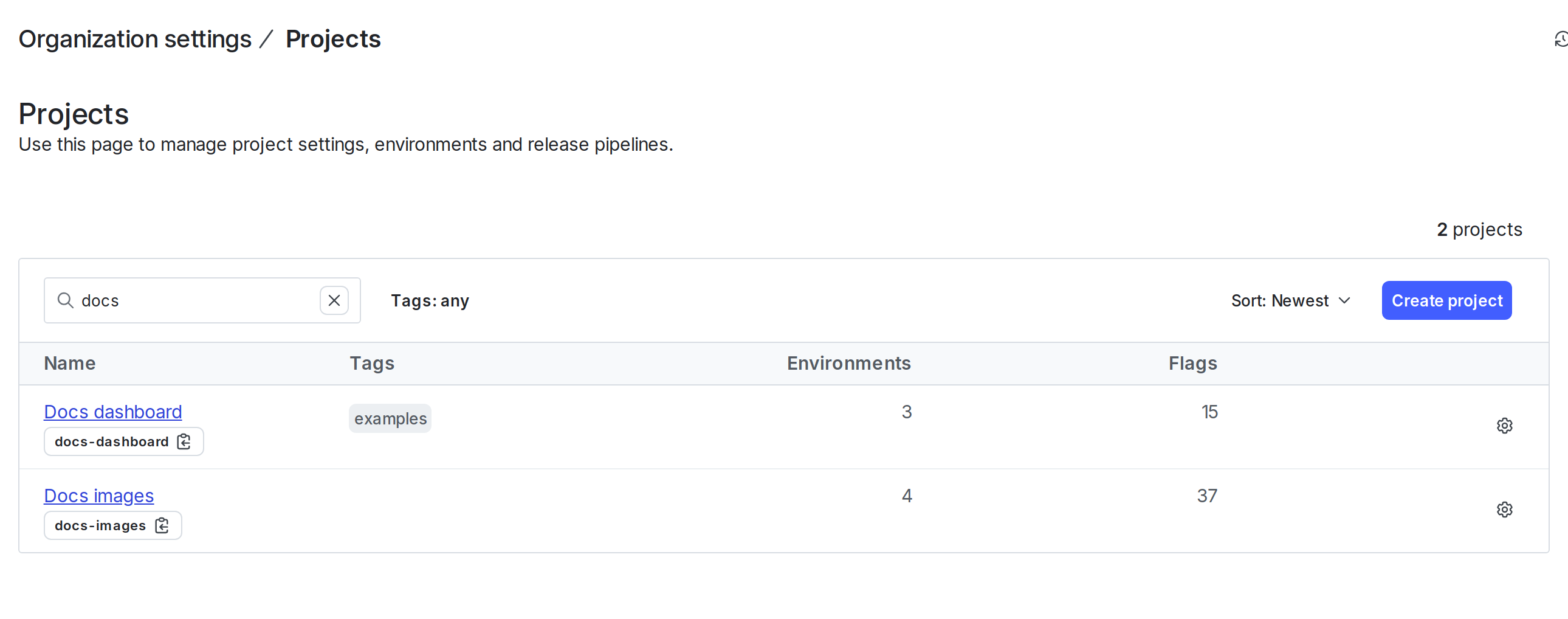Image resolution: width=1568 pixels, height=619 pixels.
Task: Click the chevron next to Newest
Action: tap(1344, 300)
